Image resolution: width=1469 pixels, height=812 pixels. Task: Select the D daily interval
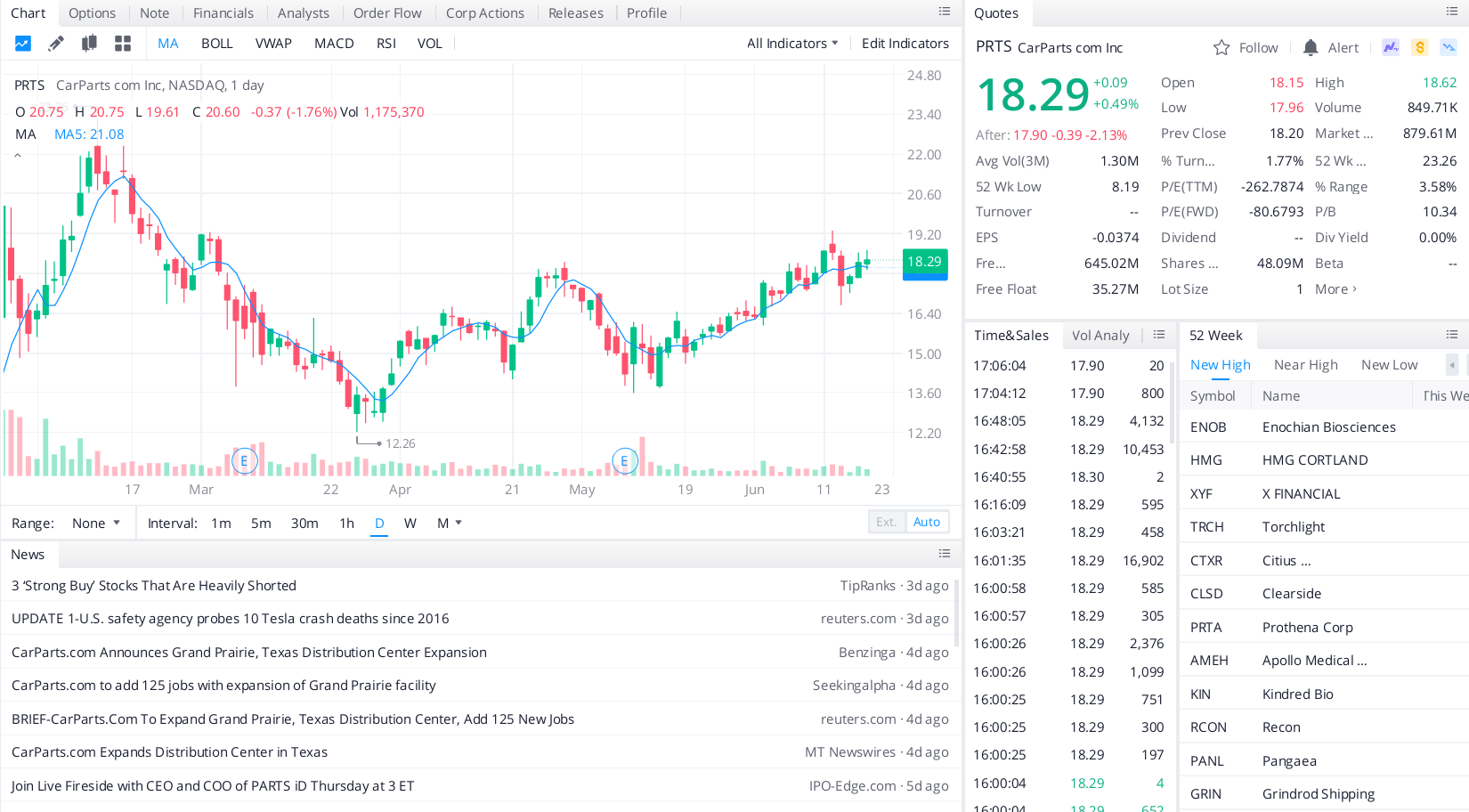tap(379, 524)
